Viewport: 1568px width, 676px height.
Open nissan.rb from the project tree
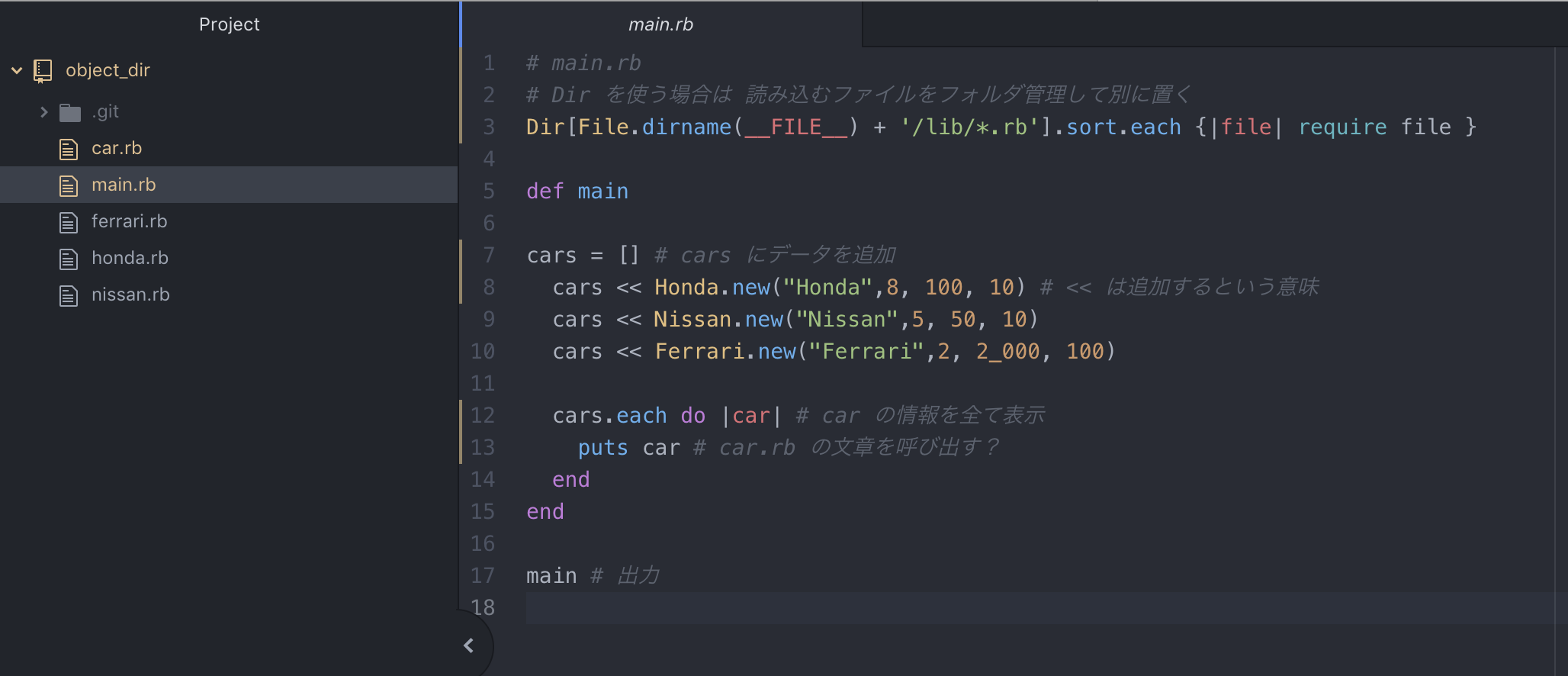(130, 295)
